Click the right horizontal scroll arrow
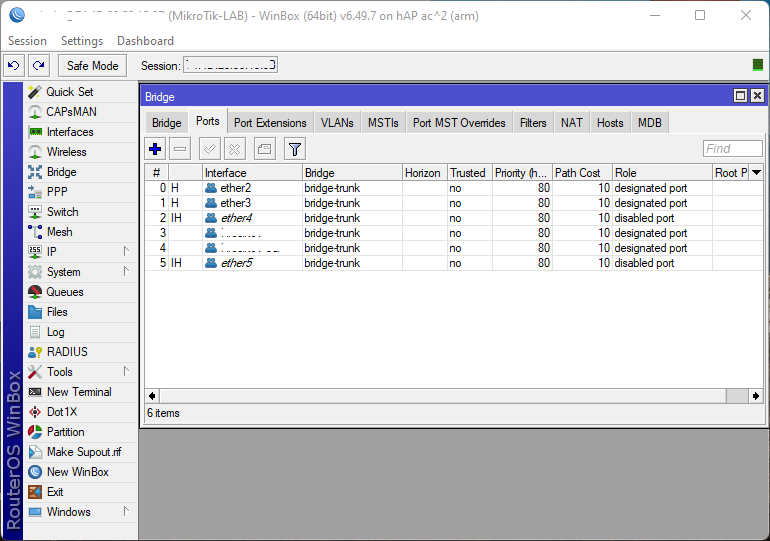This screenshot has width=770, height=541. [756, 396]
